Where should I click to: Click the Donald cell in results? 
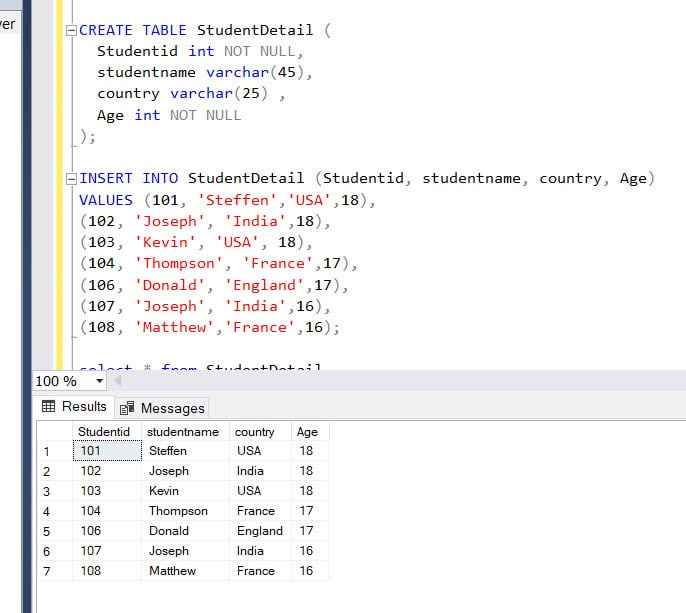click(186, 531)
